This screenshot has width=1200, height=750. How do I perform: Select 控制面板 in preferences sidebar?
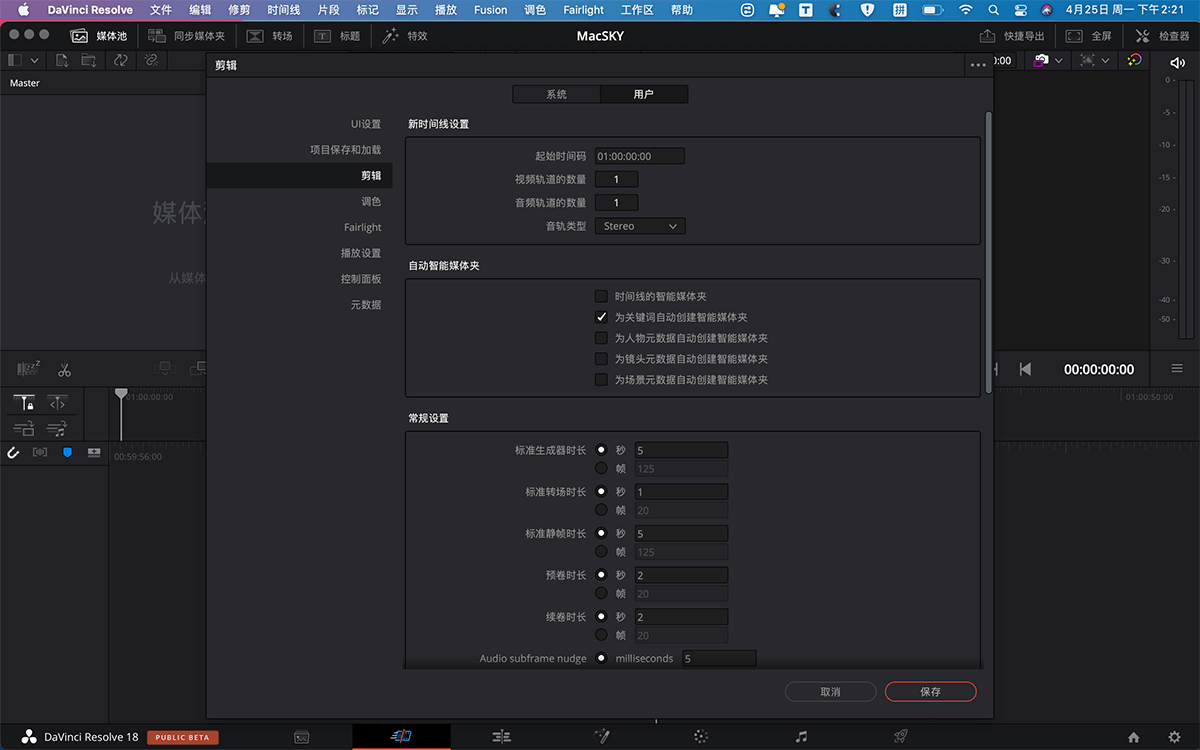point(361,279)
